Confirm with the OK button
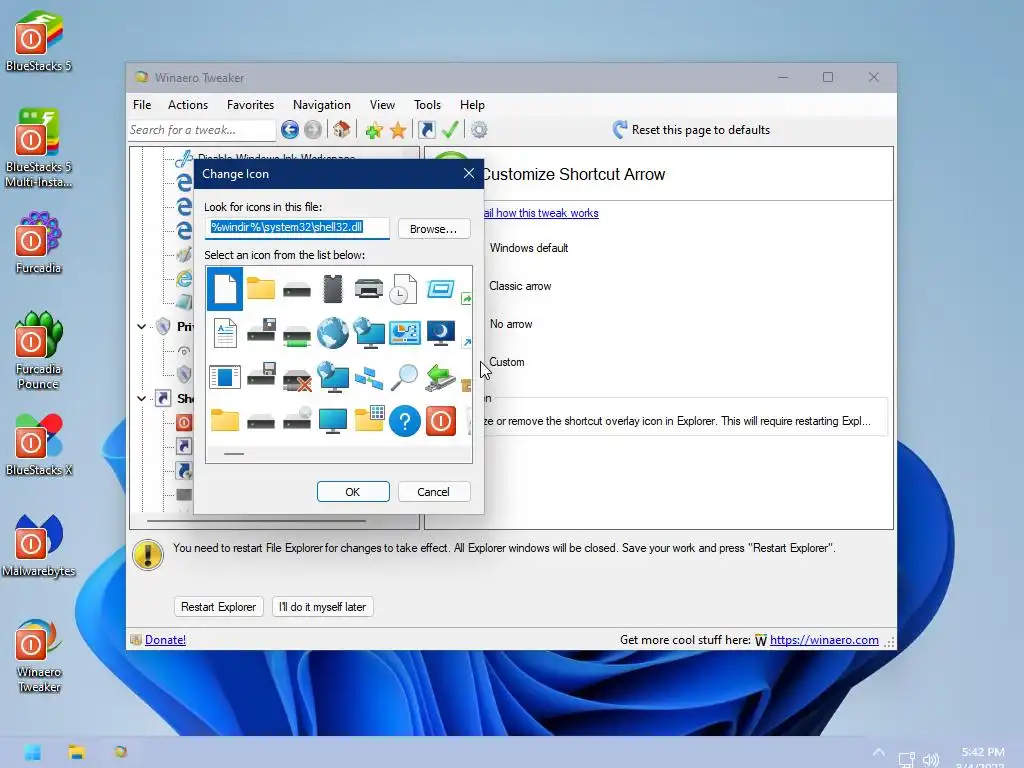1024x768 pixels. [x=353, y=492]
